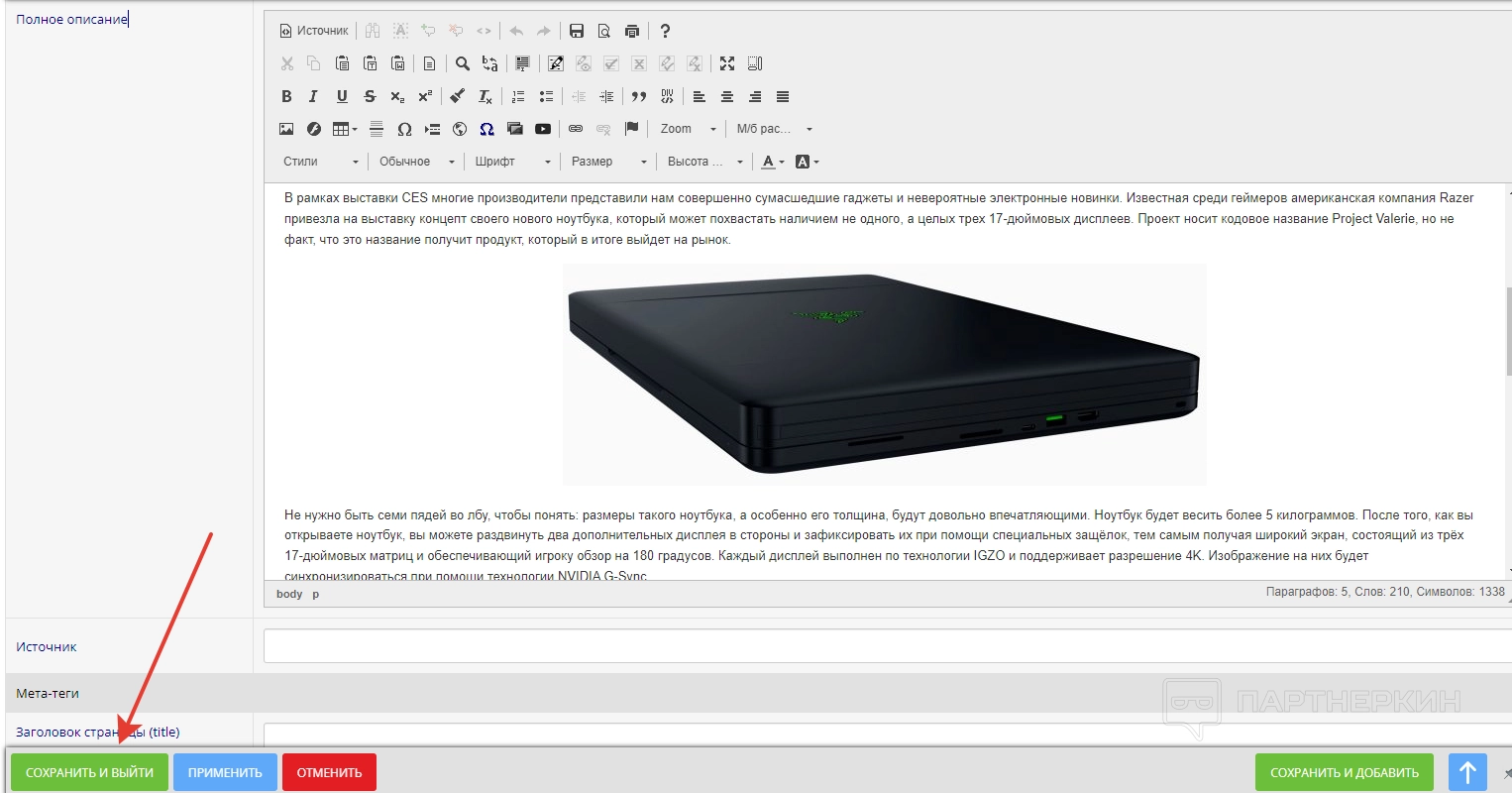Open find tool with magnifier icon
Image resolution: width=1512 pixels, height=793 pixels.
(462, 63)
